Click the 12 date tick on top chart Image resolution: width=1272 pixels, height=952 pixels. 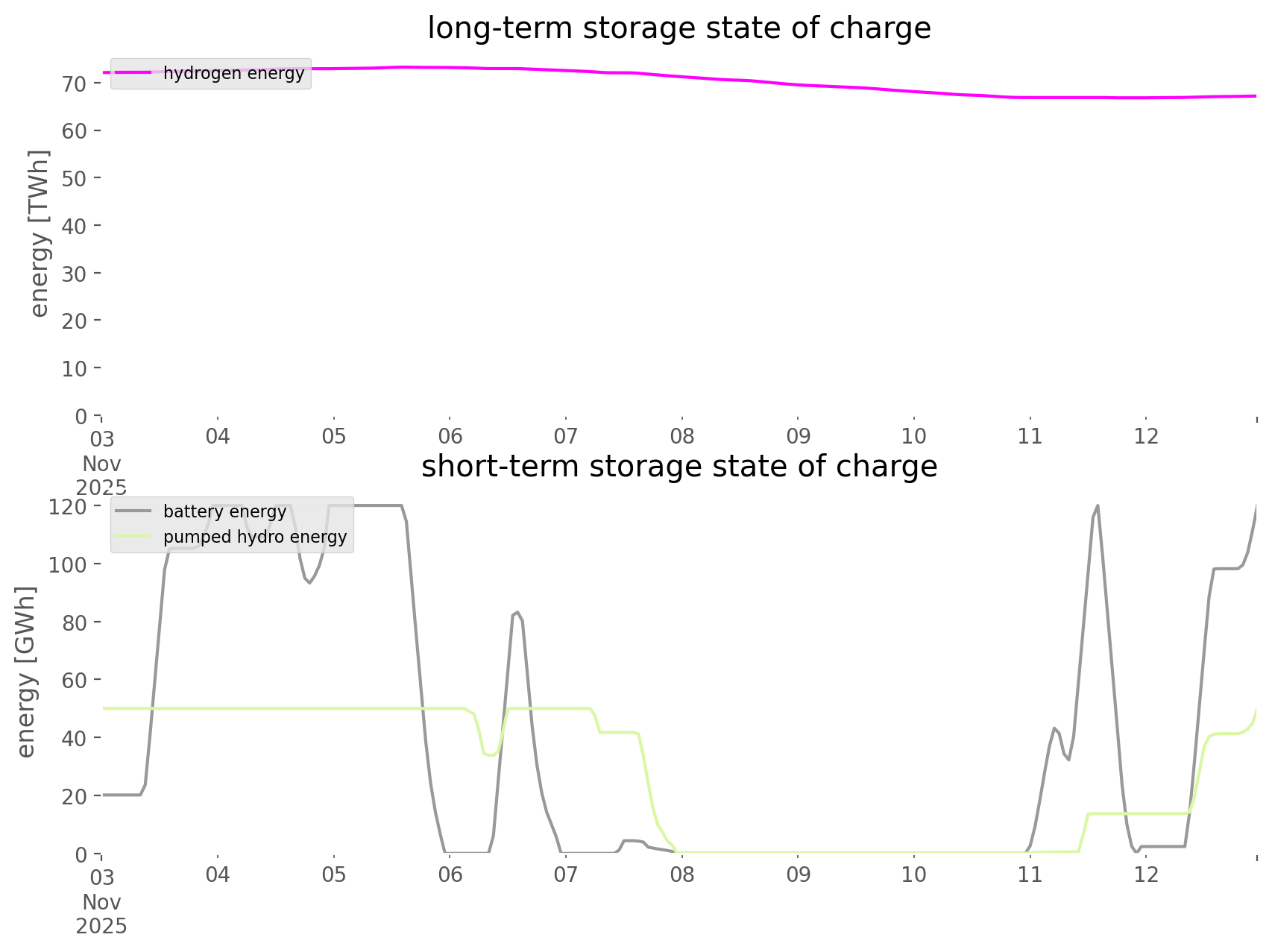[x=1146, y=436]
